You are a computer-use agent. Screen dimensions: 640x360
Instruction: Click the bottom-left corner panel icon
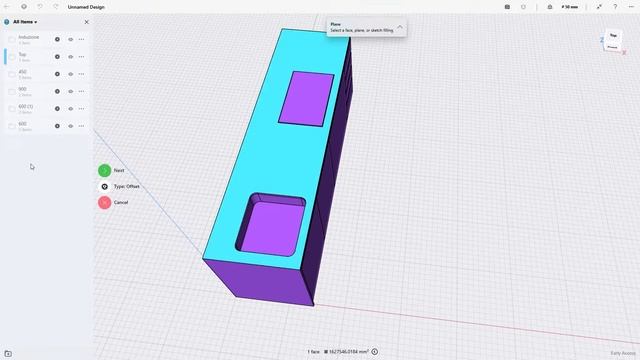8,353
